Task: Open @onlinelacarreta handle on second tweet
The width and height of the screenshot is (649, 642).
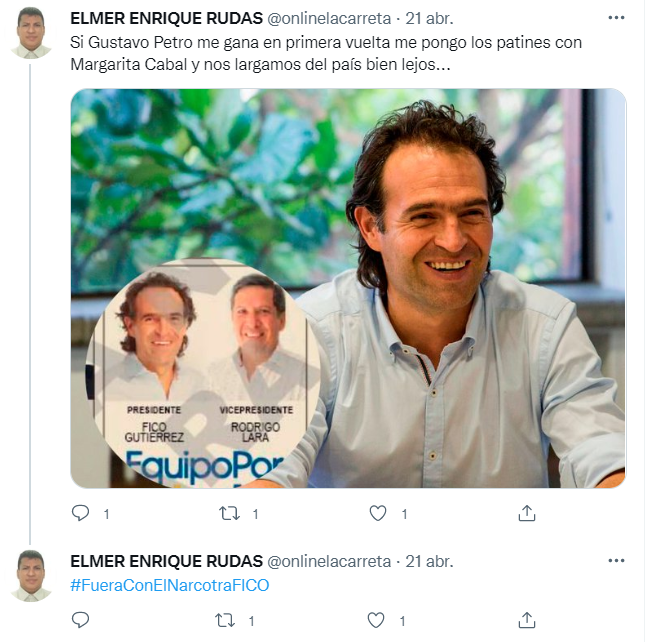Action: tap(329, 561)
